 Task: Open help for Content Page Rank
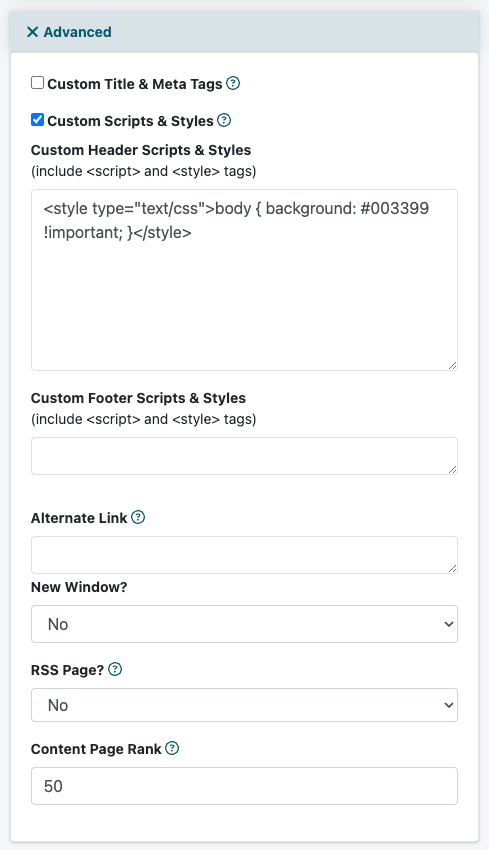172,748
